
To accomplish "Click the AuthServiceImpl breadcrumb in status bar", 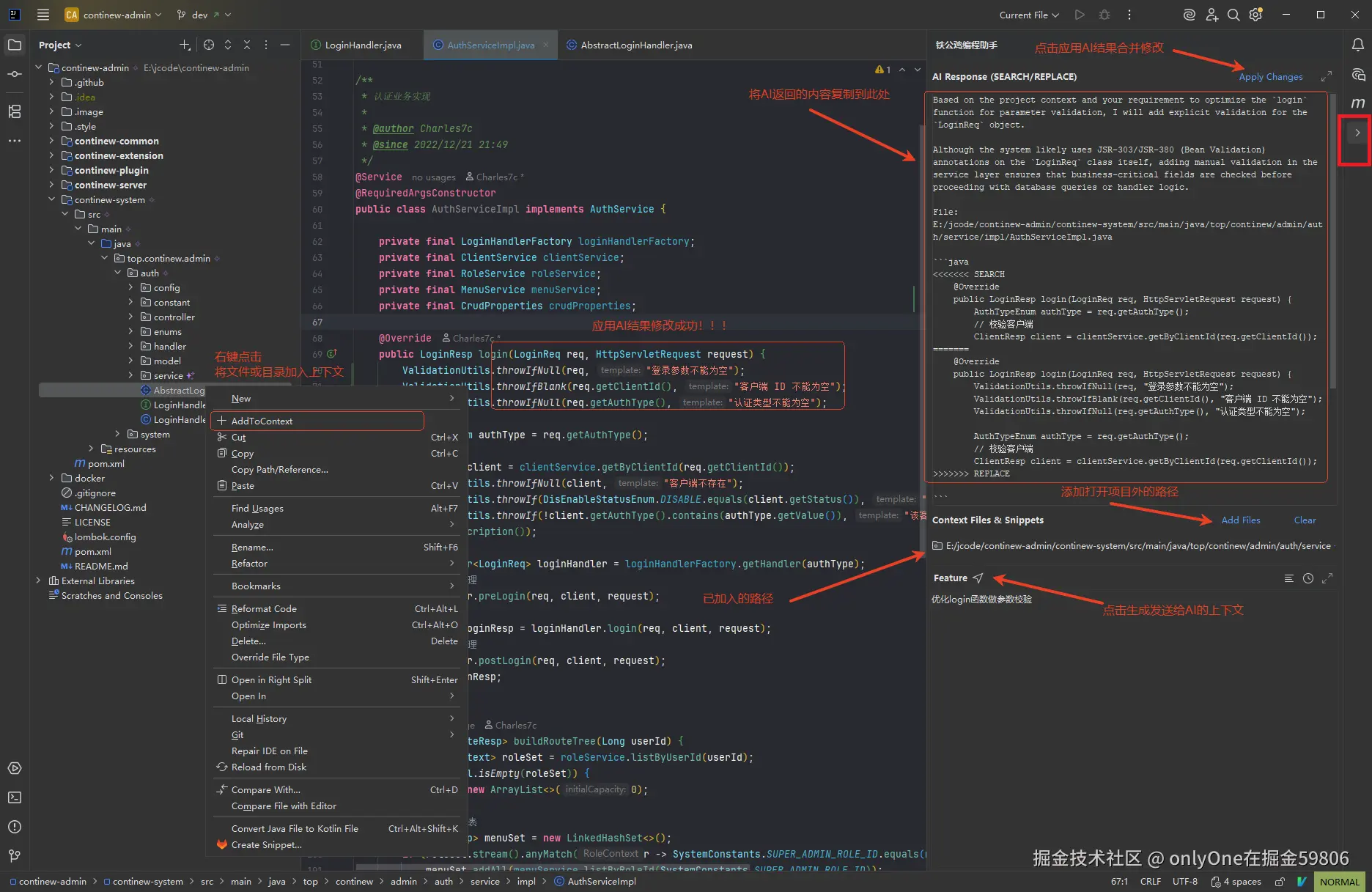I will coord(595,882).
